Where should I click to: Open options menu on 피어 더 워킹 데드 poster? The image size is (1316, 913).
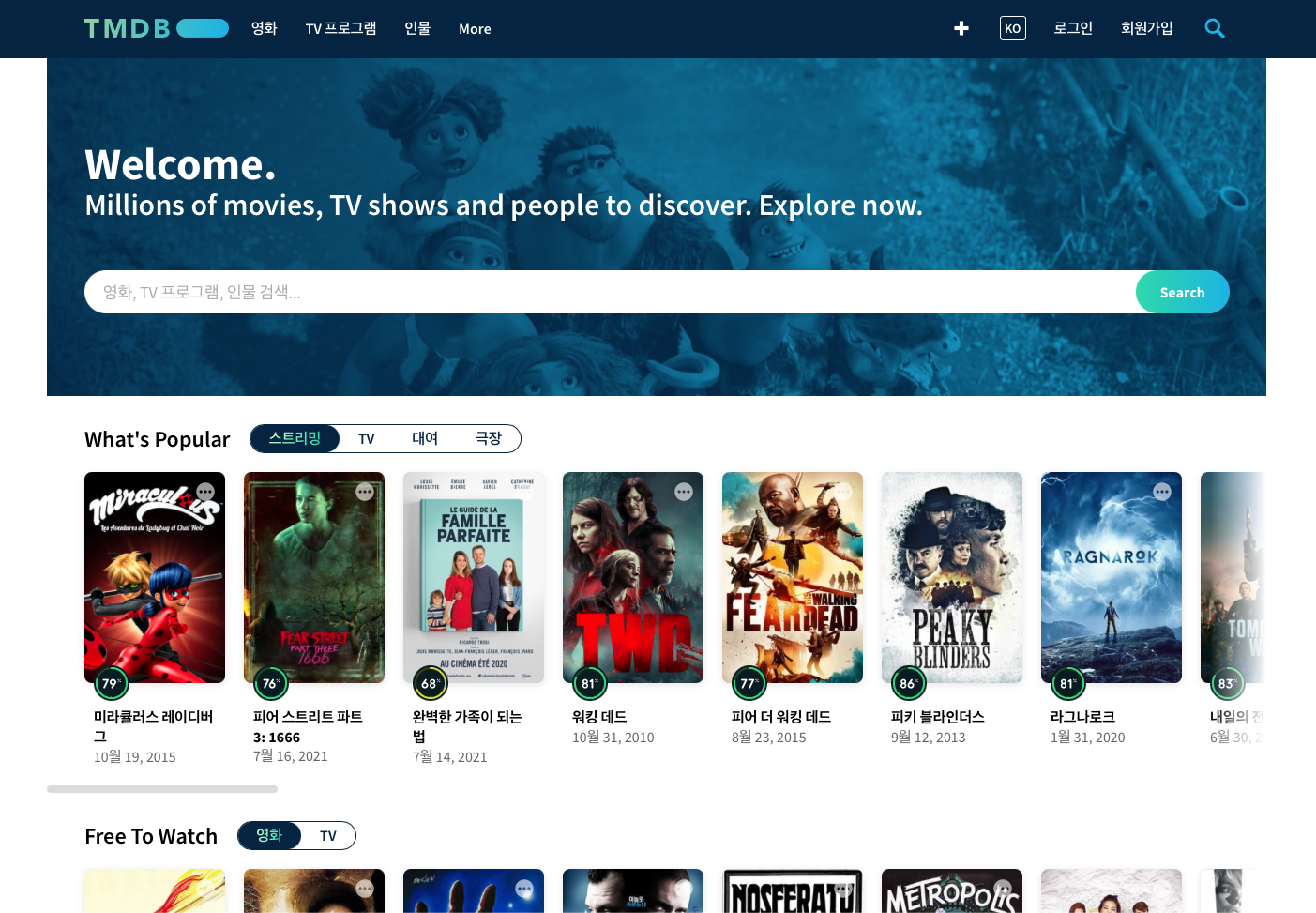coord(843,492)
